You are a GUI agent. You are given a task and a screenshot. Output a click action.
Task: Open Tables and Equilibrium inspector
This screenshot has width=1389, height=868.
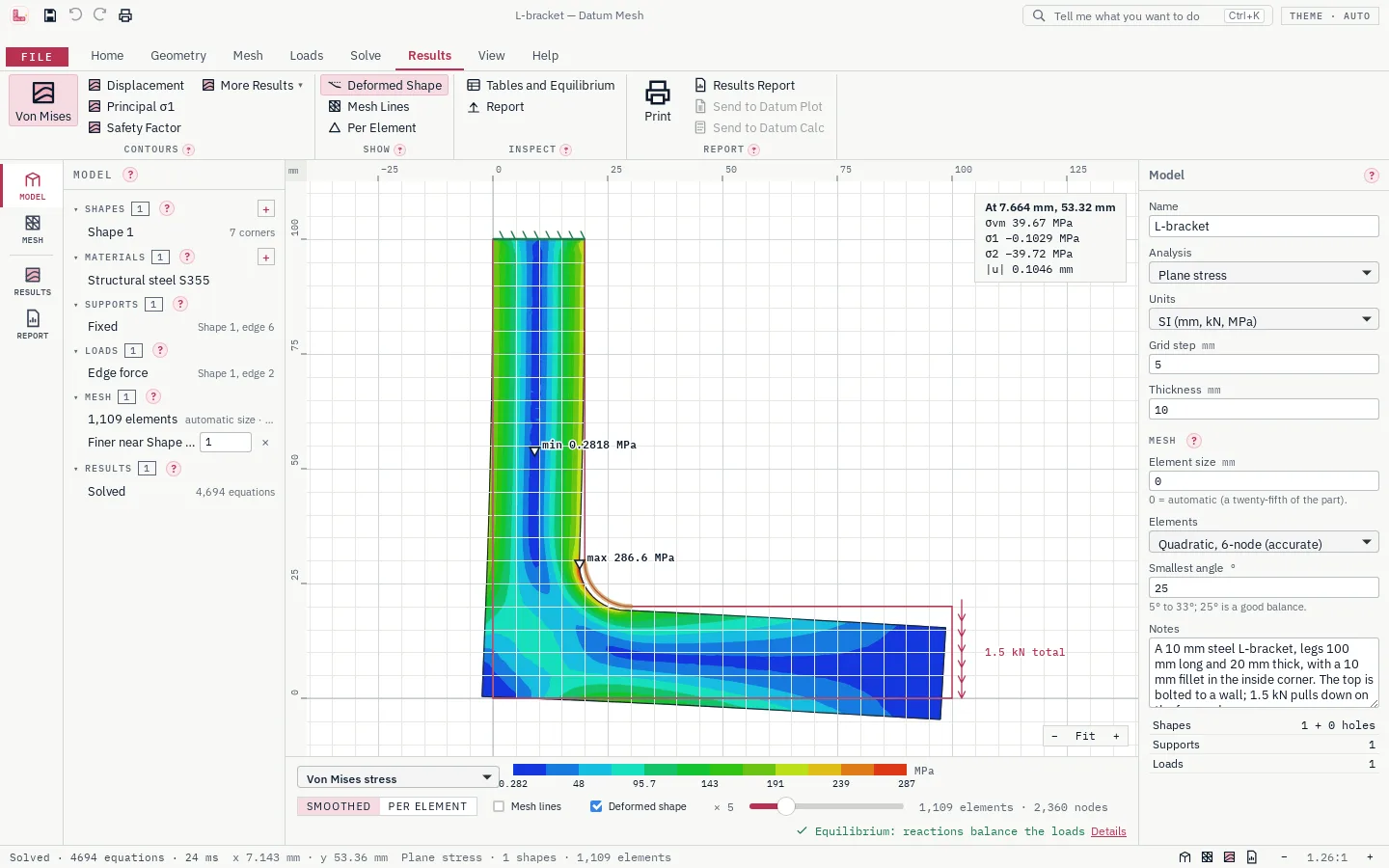click(x=541, y=85)
